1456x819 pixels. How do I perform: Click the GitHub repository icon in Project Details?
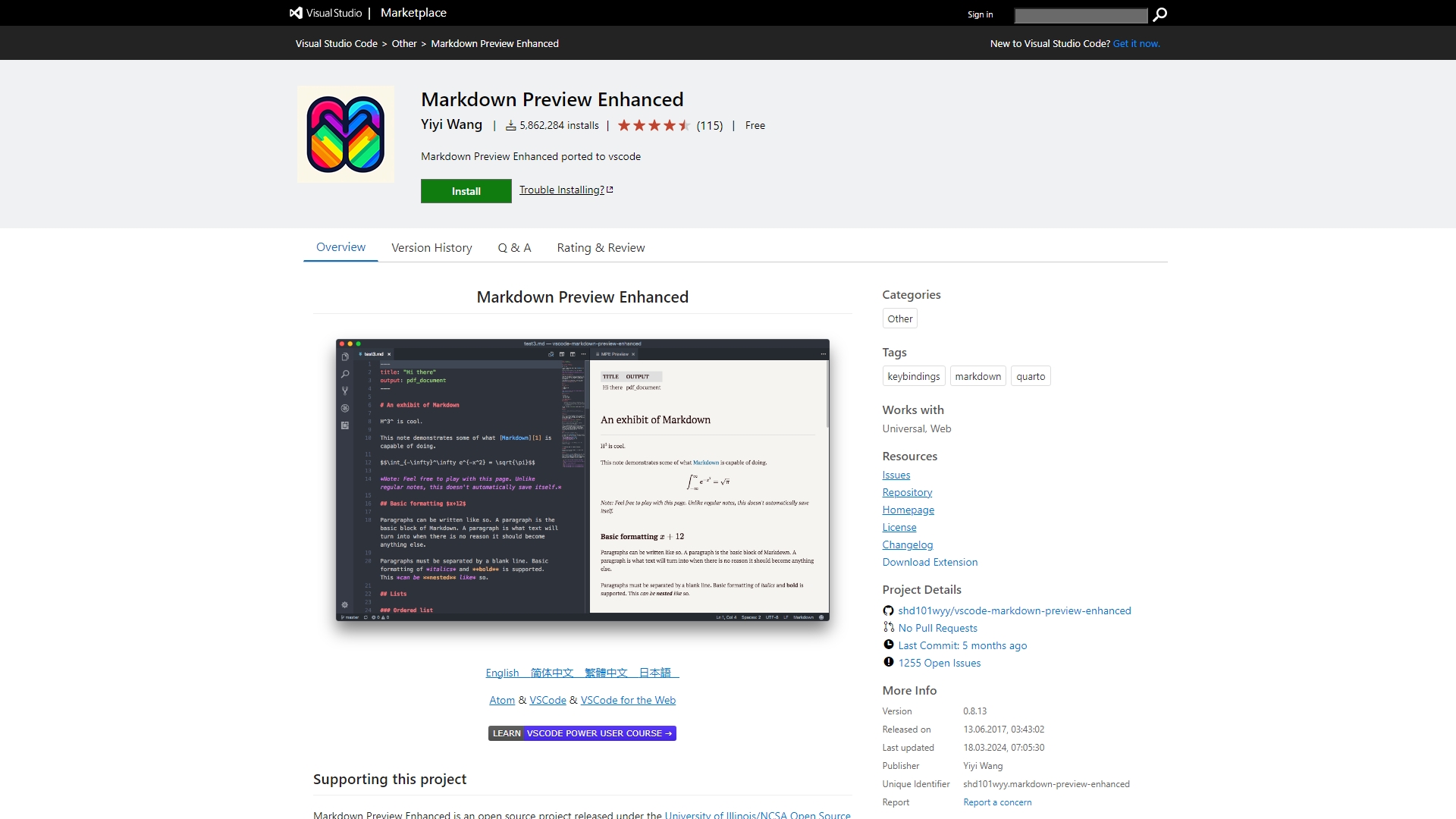pos(888,610)
